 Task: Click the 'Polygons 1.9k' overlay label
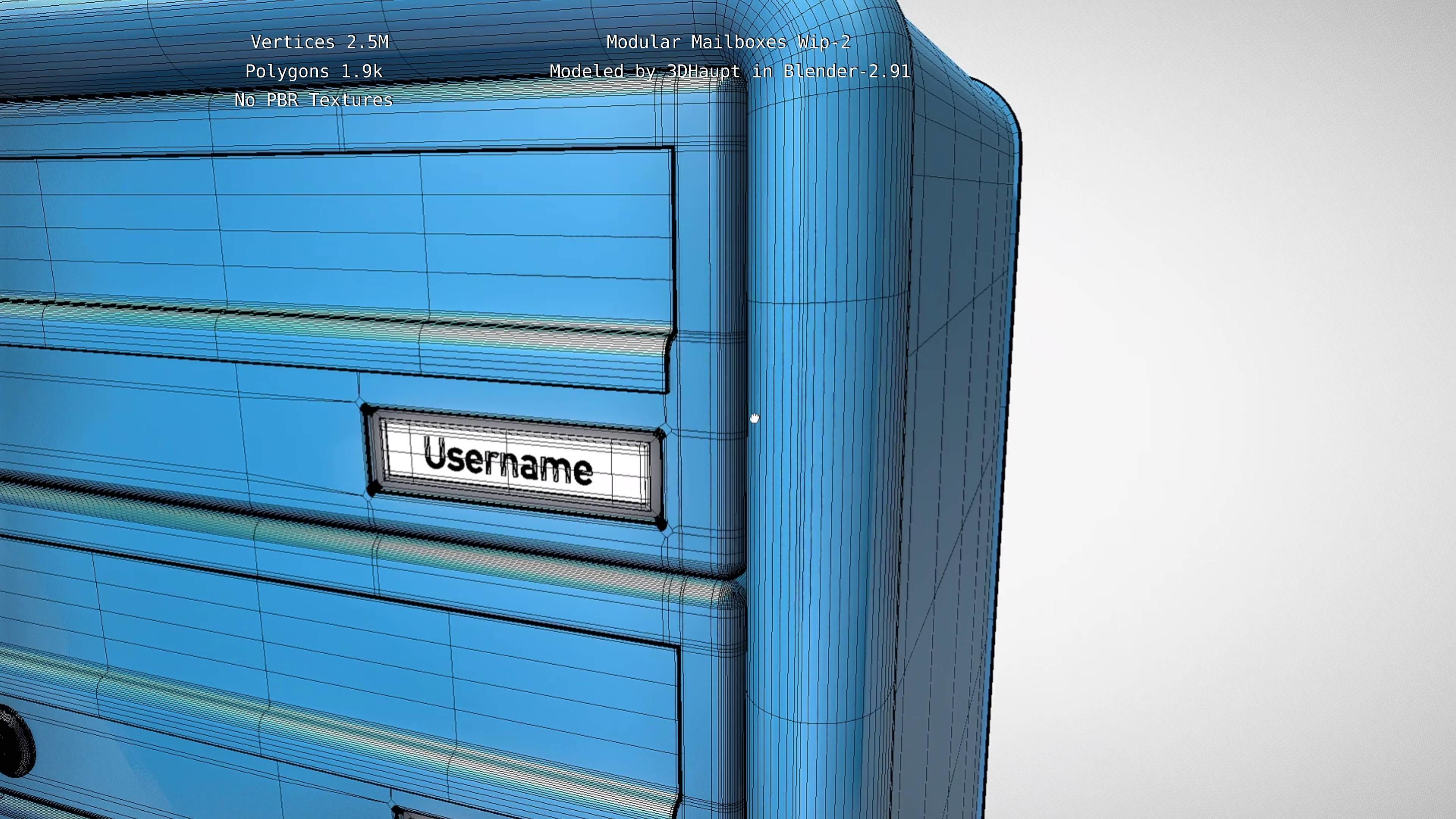(314, 72)
